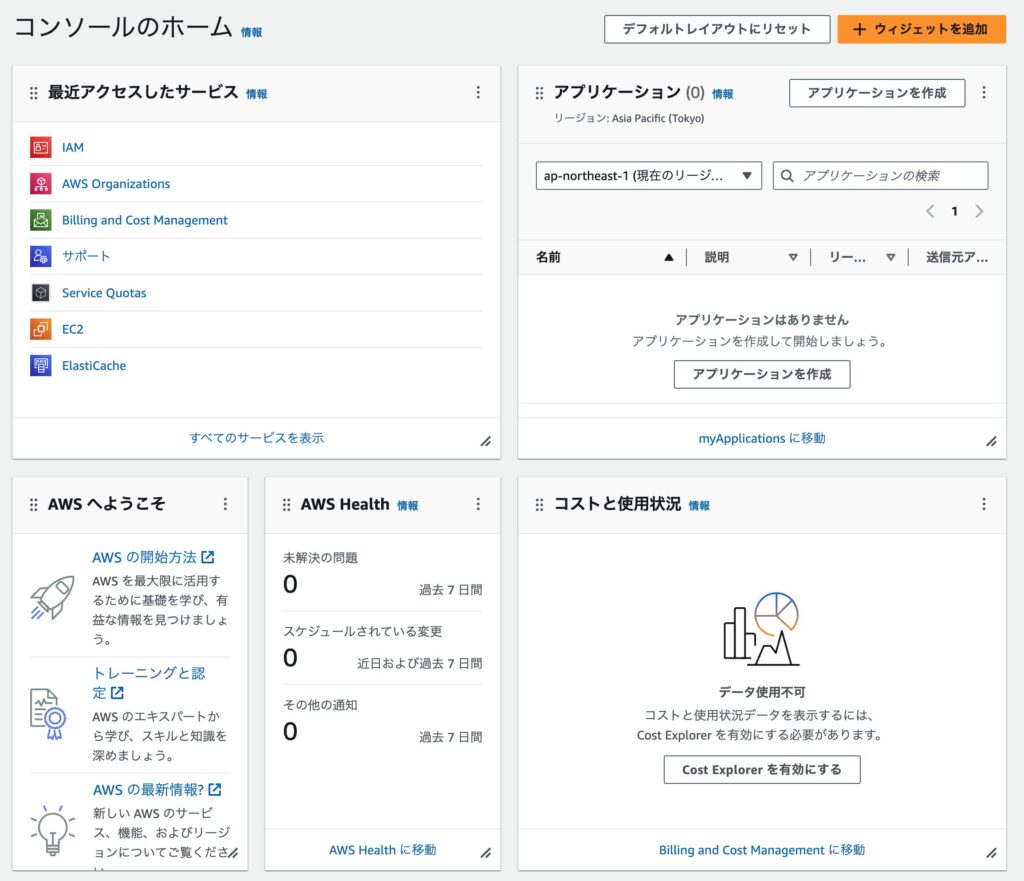The width and height of the screenshot is (1024, 881).
Task: Click 情報 link next to アプリケーション (0)
Action: point(722,94)
